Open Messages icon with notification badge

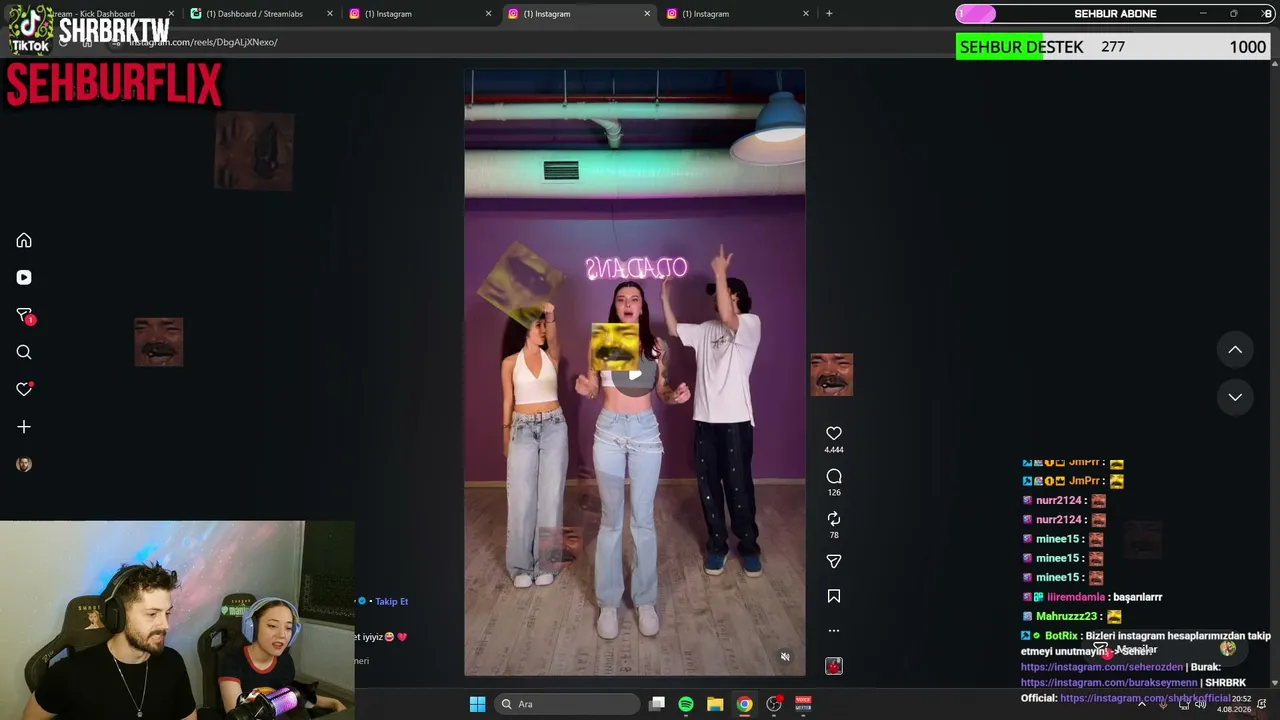point(25,315)
